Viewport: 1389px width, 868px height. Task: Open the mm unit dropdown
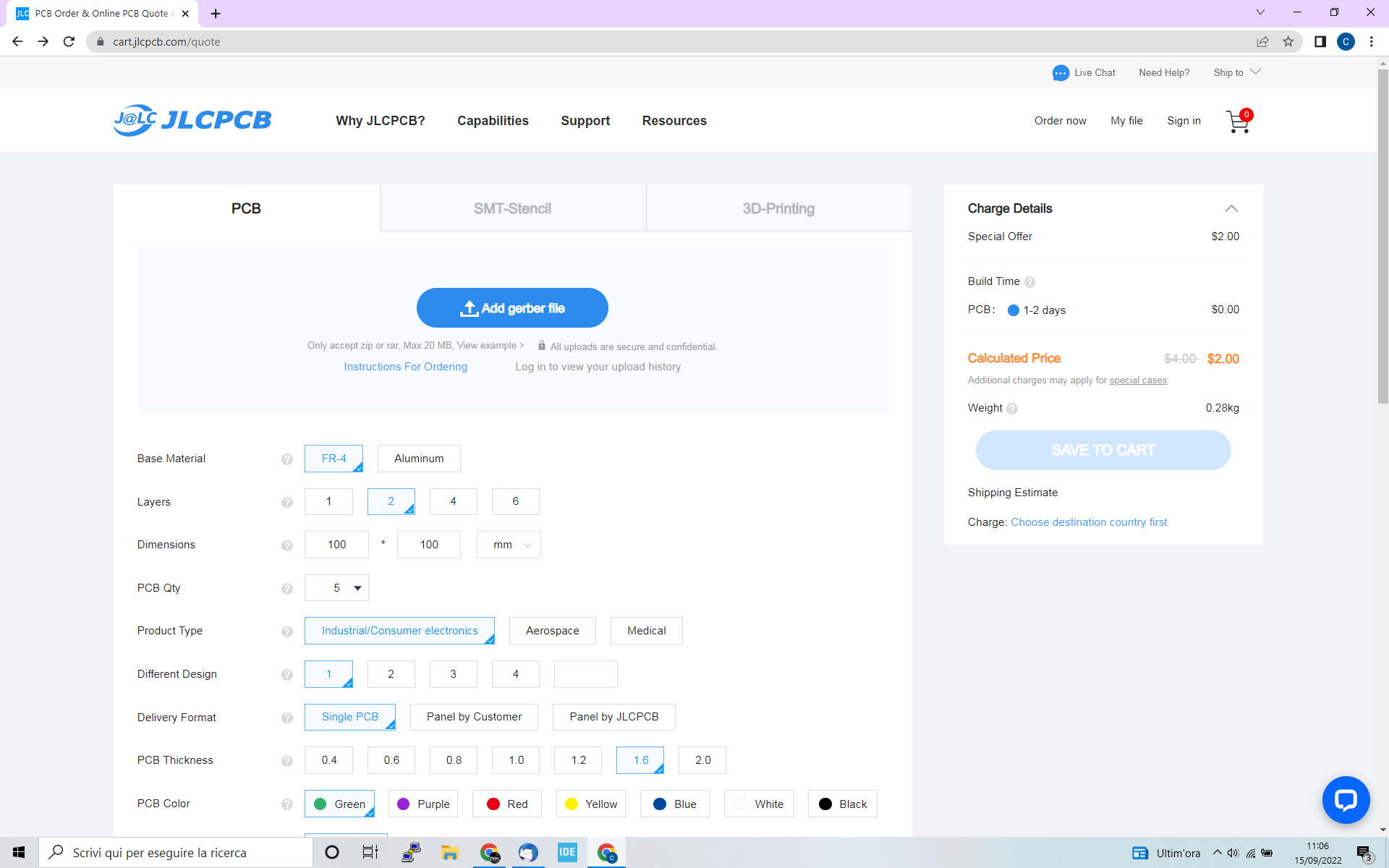click(509, 545)
